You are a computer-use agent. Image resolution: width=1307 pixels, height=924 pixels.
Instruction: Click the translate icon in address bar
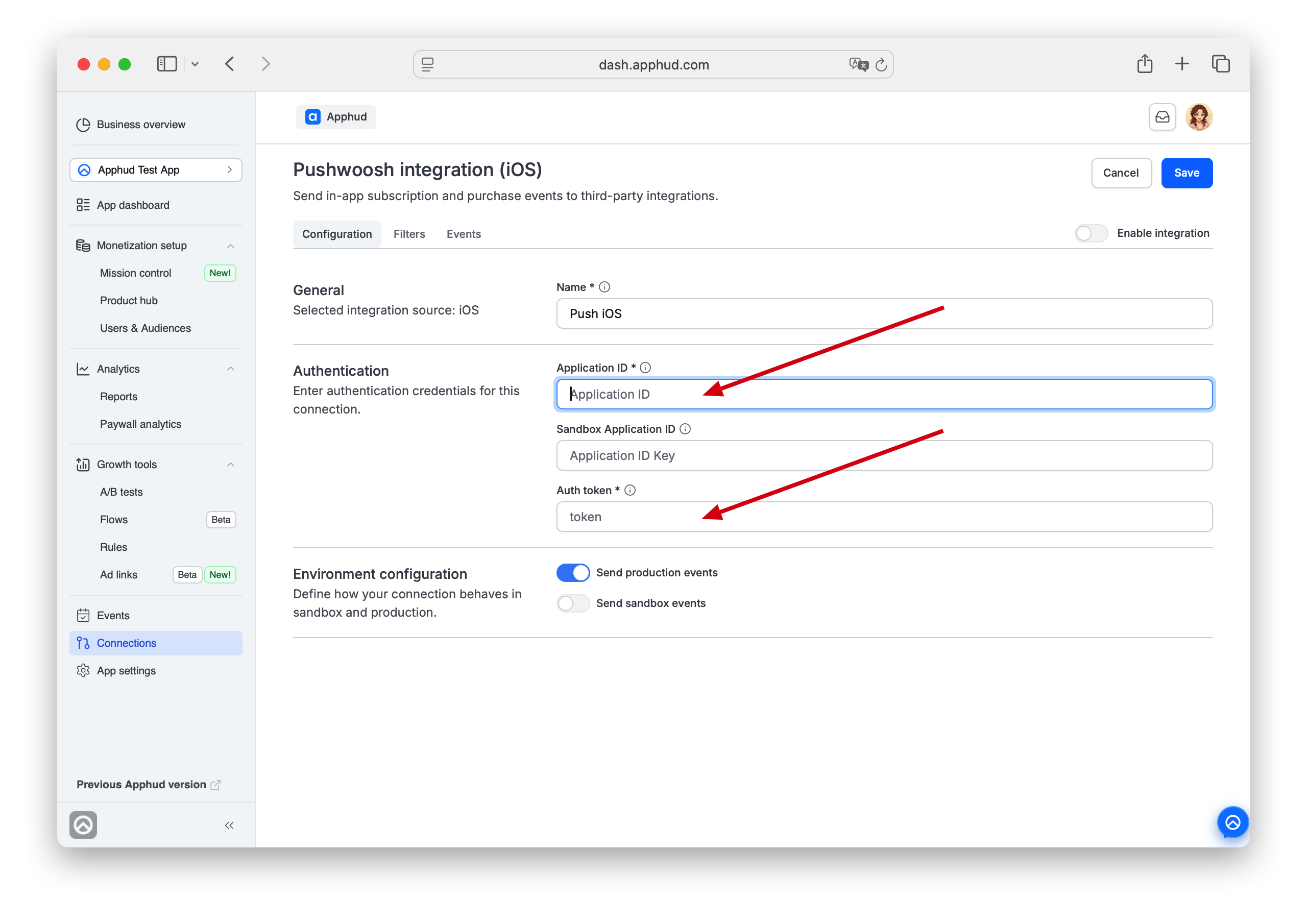tap(858, 64)
